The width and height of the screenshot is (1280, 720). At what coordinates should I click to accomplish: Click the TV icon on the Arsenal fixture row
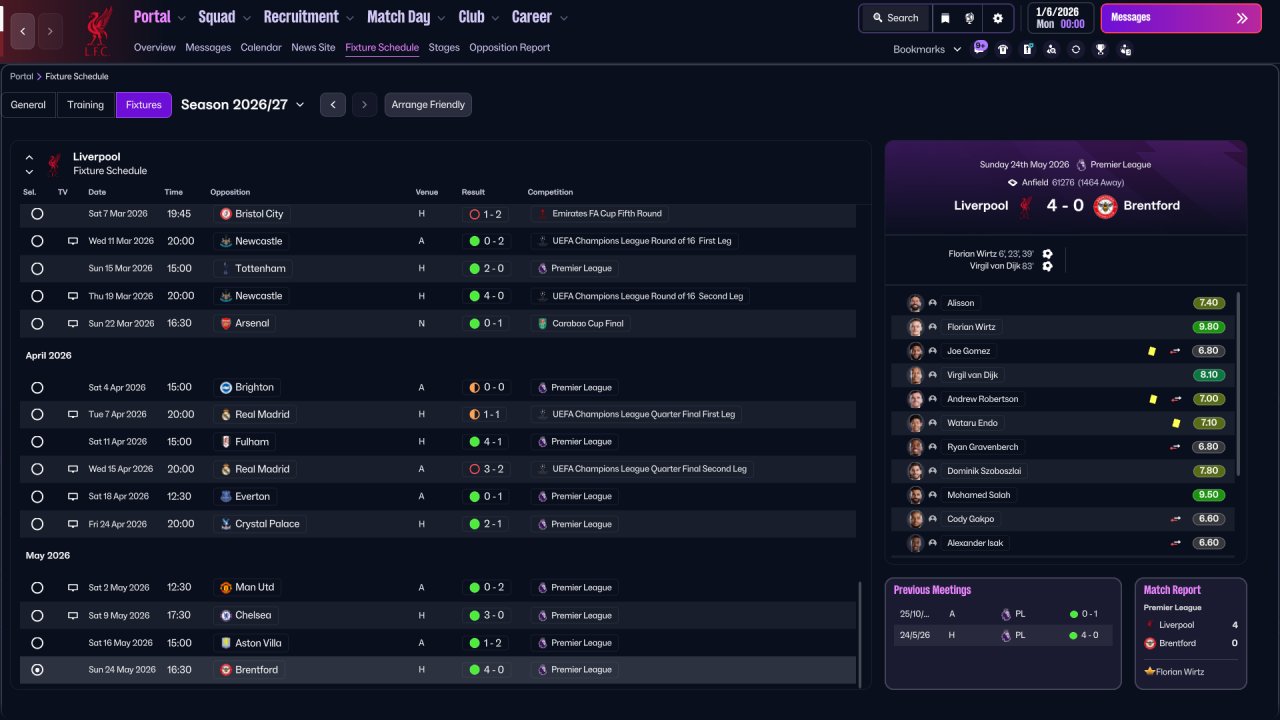point(72,323)
